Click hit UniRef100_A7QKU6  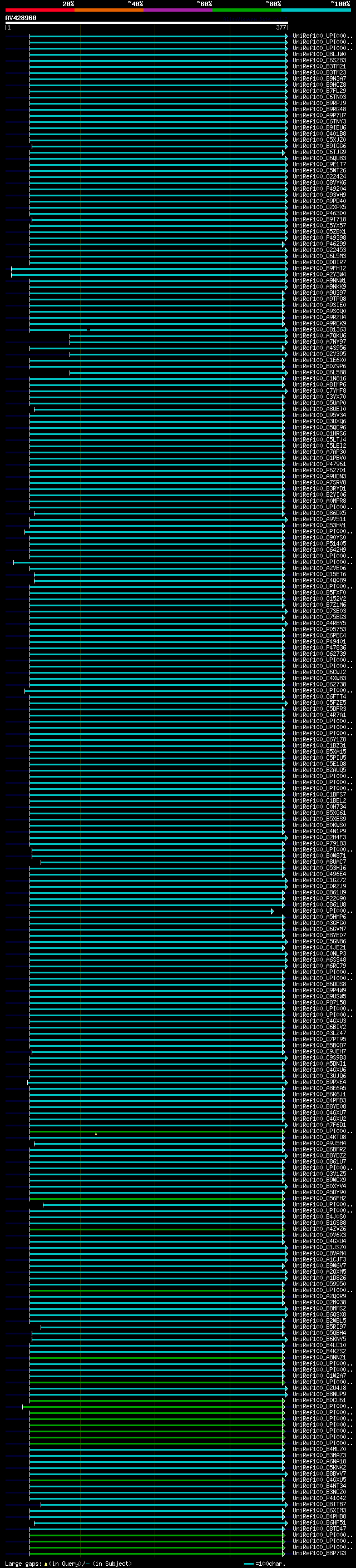[x=319, y=335]
